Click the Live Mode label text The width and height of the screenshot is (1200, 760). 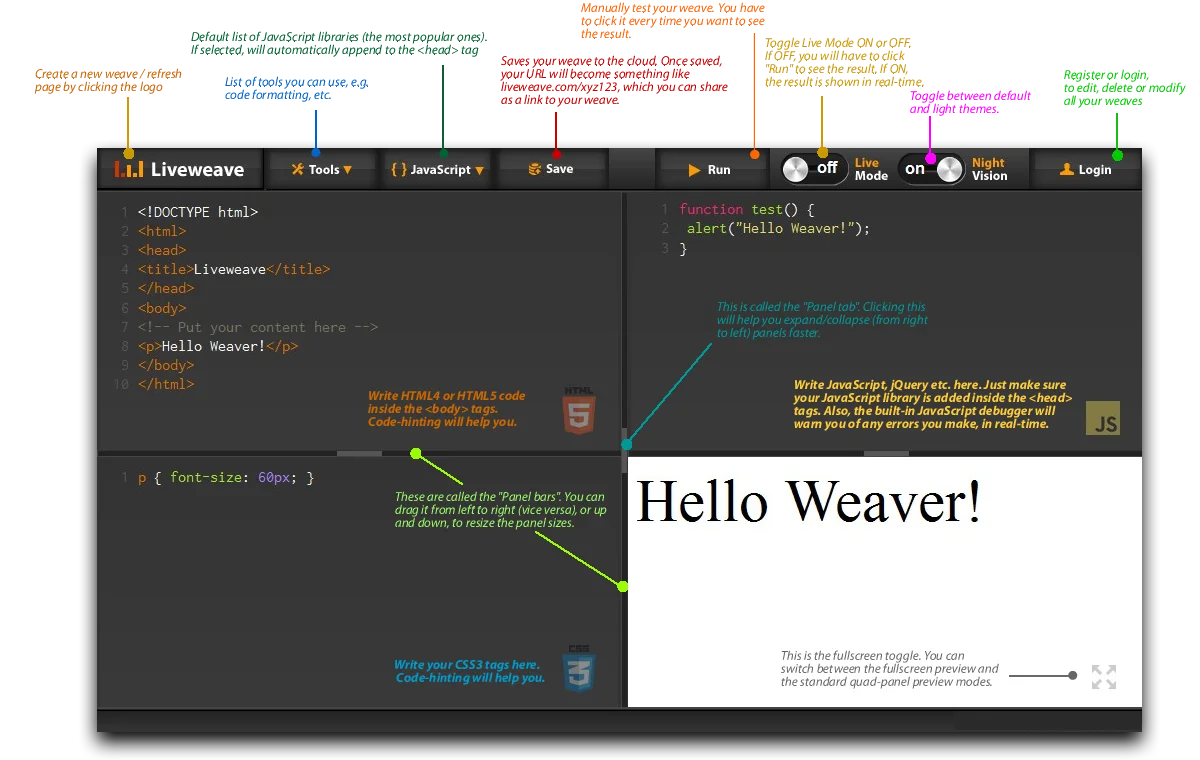click(871, 169)
